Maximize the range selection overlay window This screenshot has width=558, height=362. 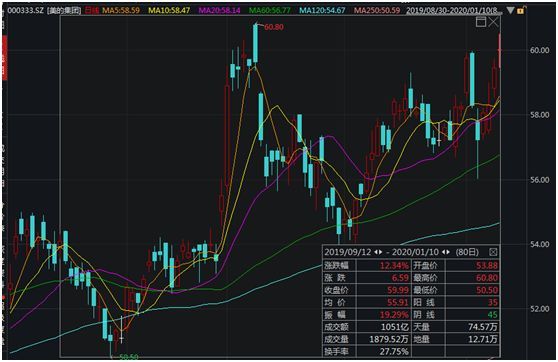coord(481,22)
